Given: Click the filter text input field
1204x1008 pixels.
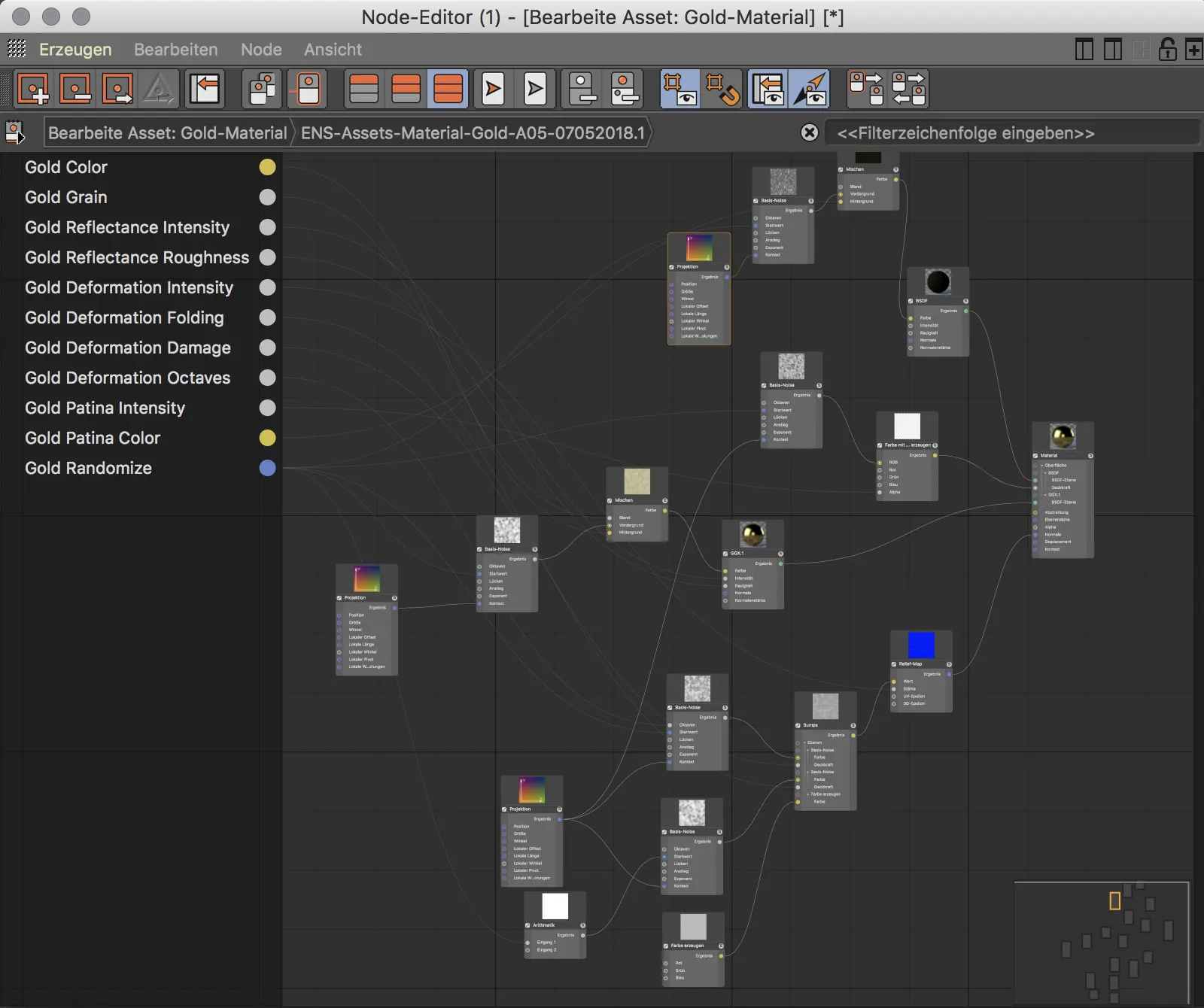Looking at the screenshot, I should point(1011,132).
